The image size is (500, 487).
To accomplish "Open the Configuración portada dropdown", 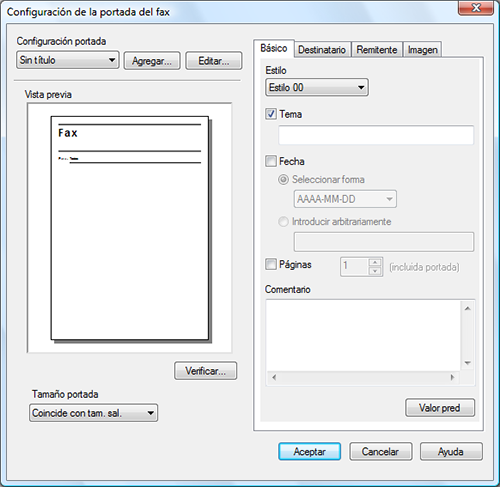I will (x=67, y=60).
